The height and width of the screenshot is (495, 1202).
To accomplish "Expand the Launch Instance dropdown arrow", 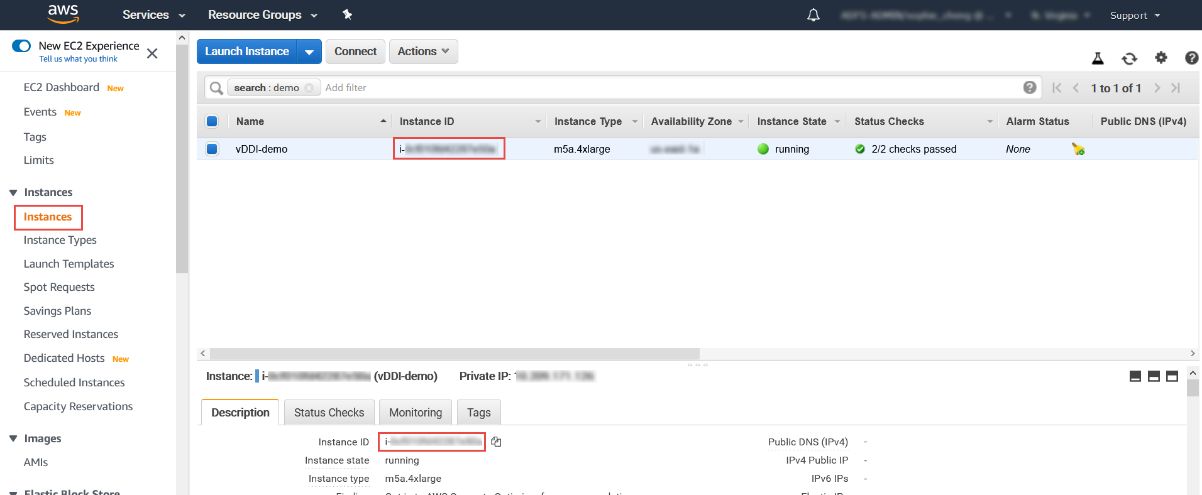I will coord(310,52).
